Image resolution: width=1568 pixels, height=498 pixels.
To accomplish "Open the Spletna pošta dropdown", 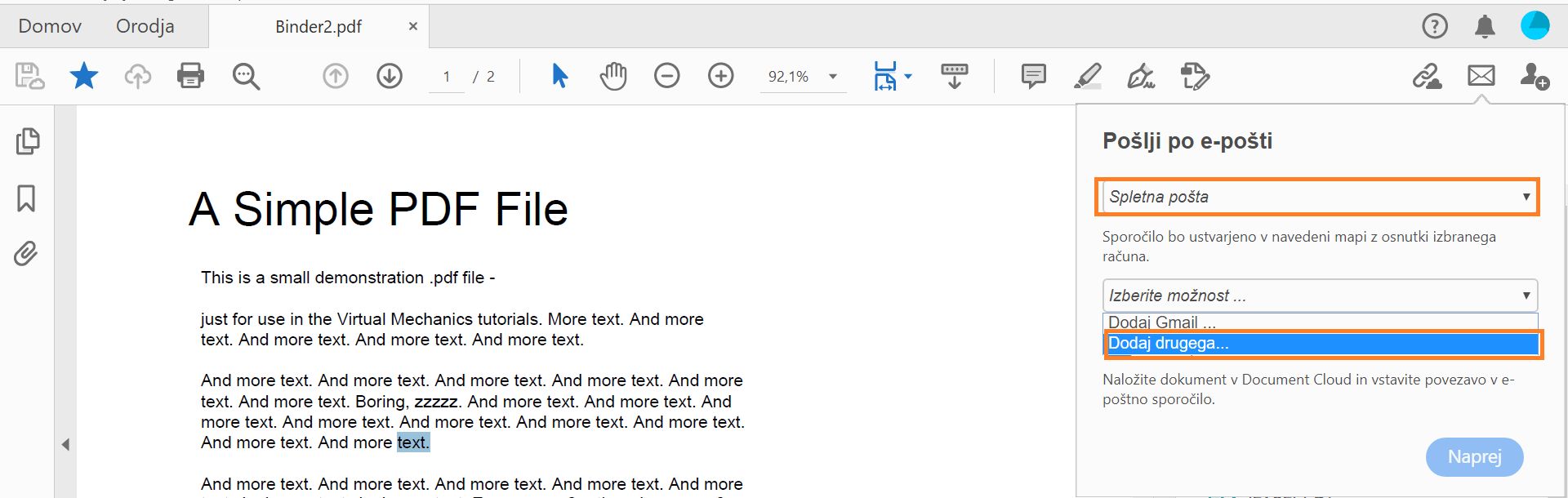I will [x=1316, y=197].
